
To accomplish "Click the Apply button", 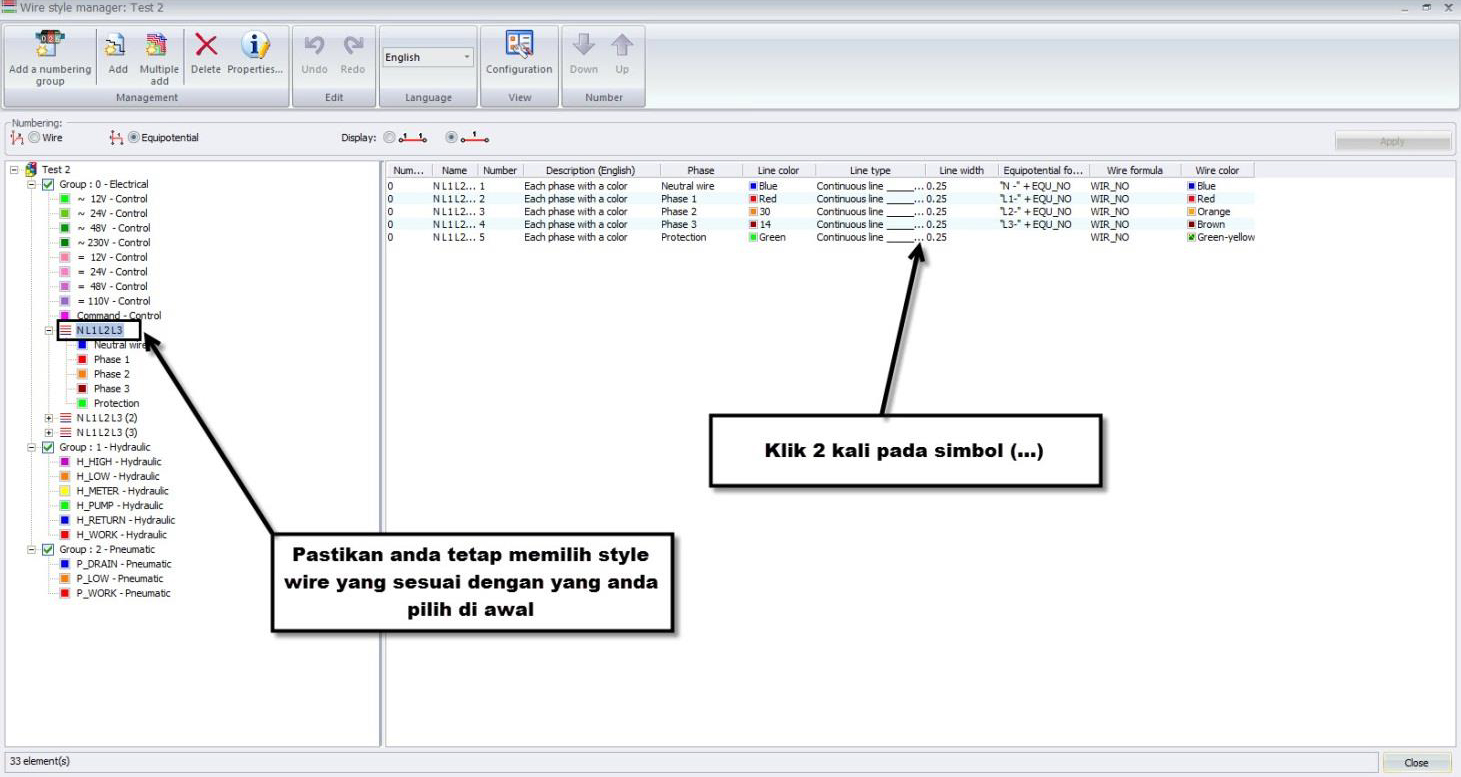I will coord(1392,141).
